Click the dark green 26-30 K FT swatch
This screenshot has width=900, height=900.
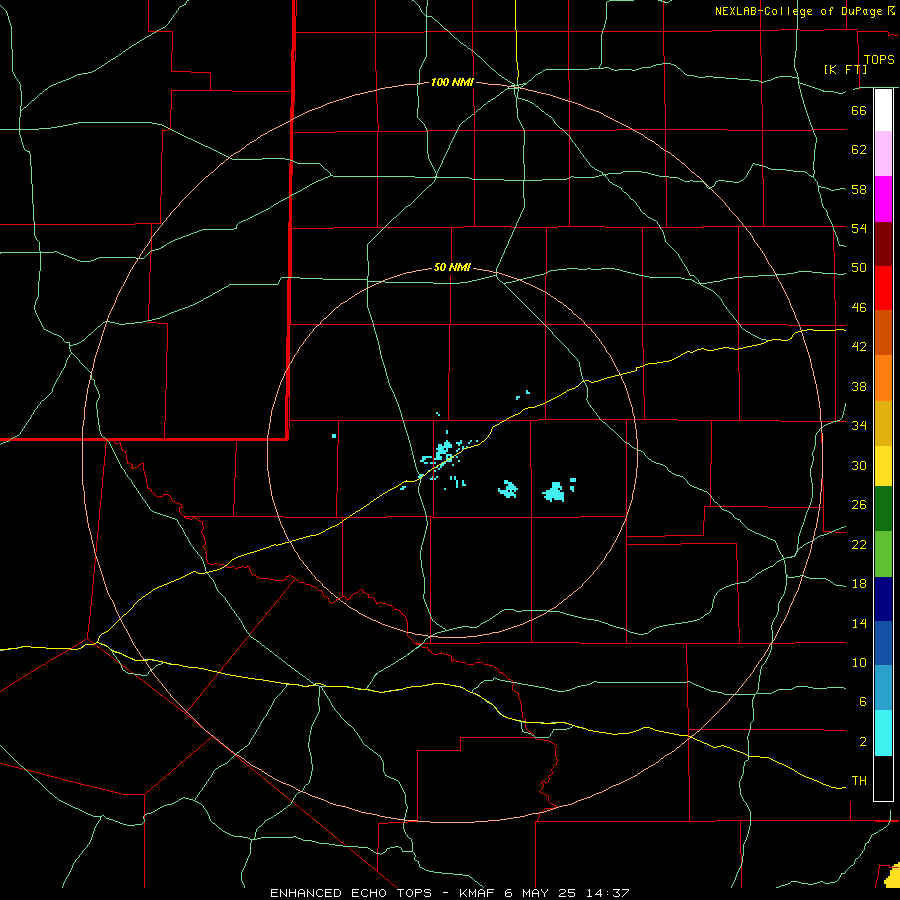(x=883, y=509)
